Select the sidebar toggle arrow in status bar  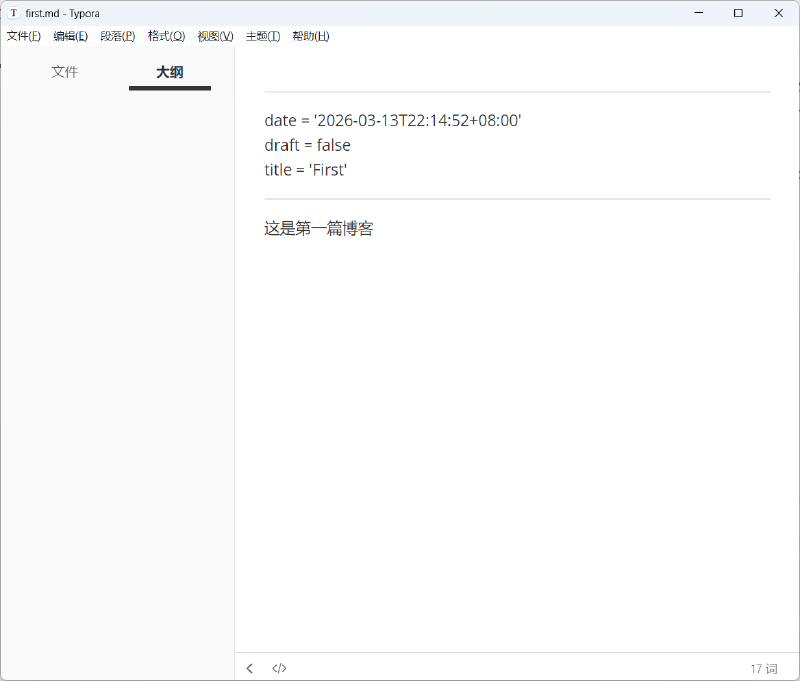pos(249,668)
